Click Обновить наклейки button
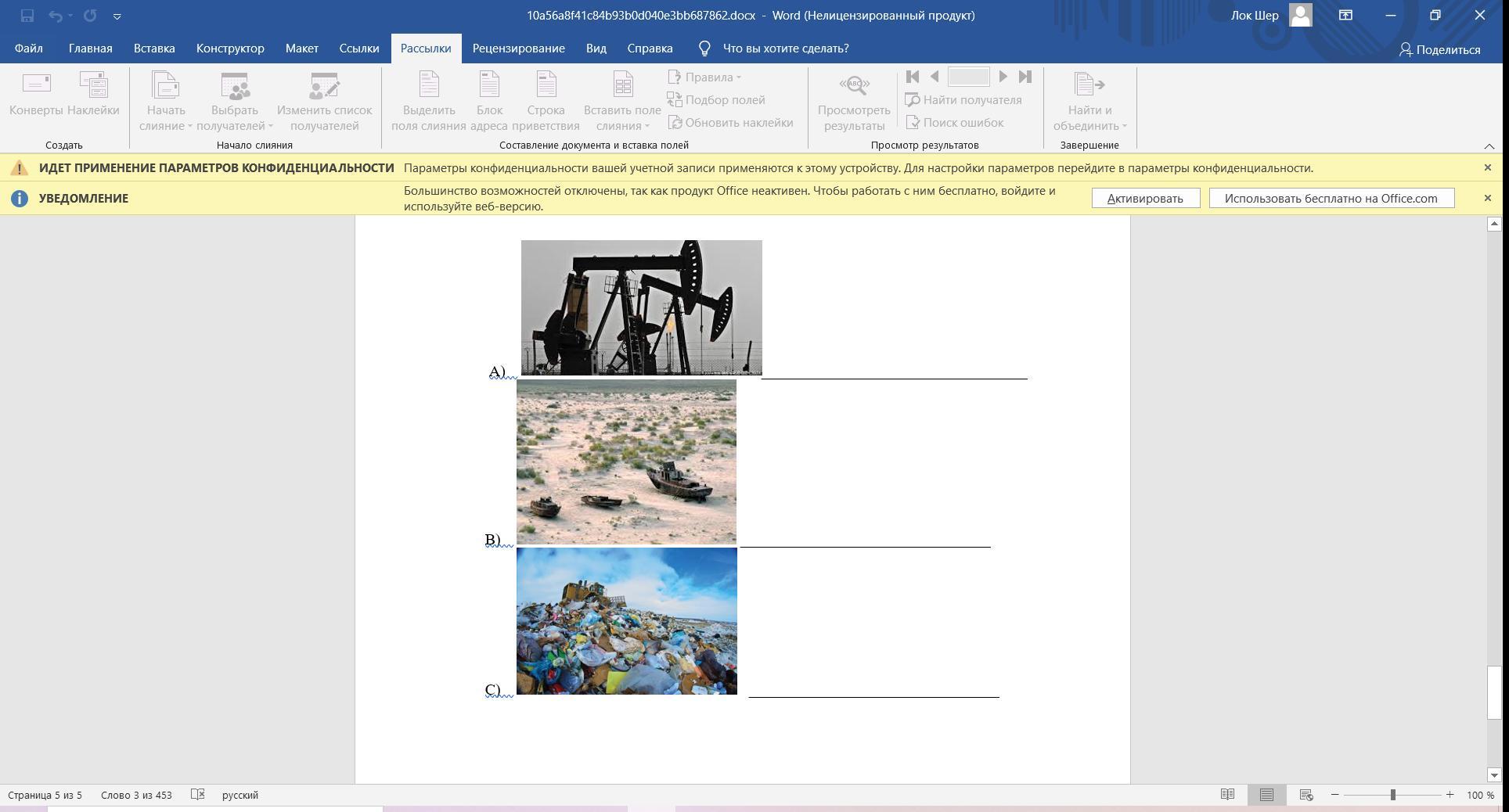This screenshot has width=1509, height=812. click(x=730, y=122)
